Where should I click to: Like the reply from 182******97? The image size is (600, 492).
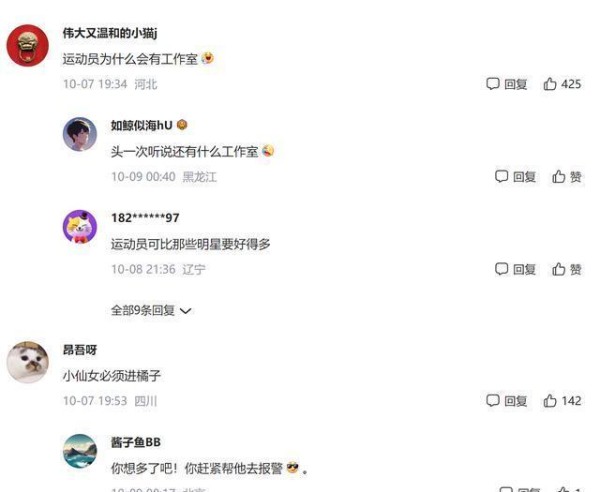tap(567, 269)
